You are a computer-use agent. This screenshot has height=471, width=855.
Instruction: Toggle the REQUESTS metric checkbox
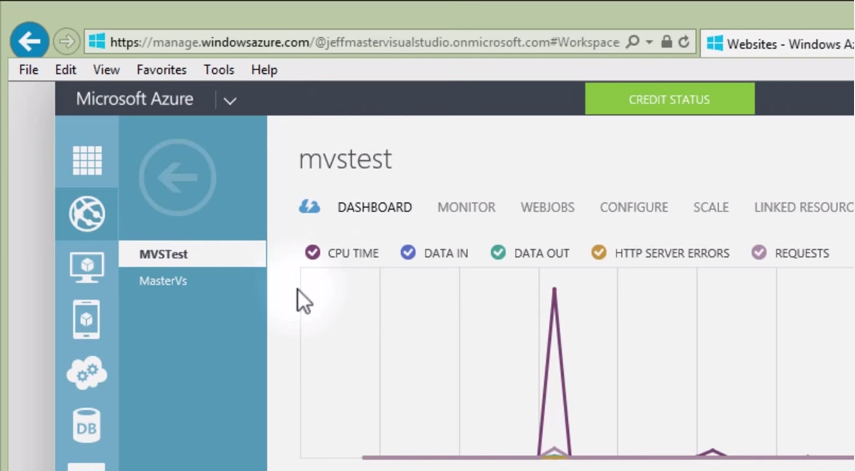759,252
